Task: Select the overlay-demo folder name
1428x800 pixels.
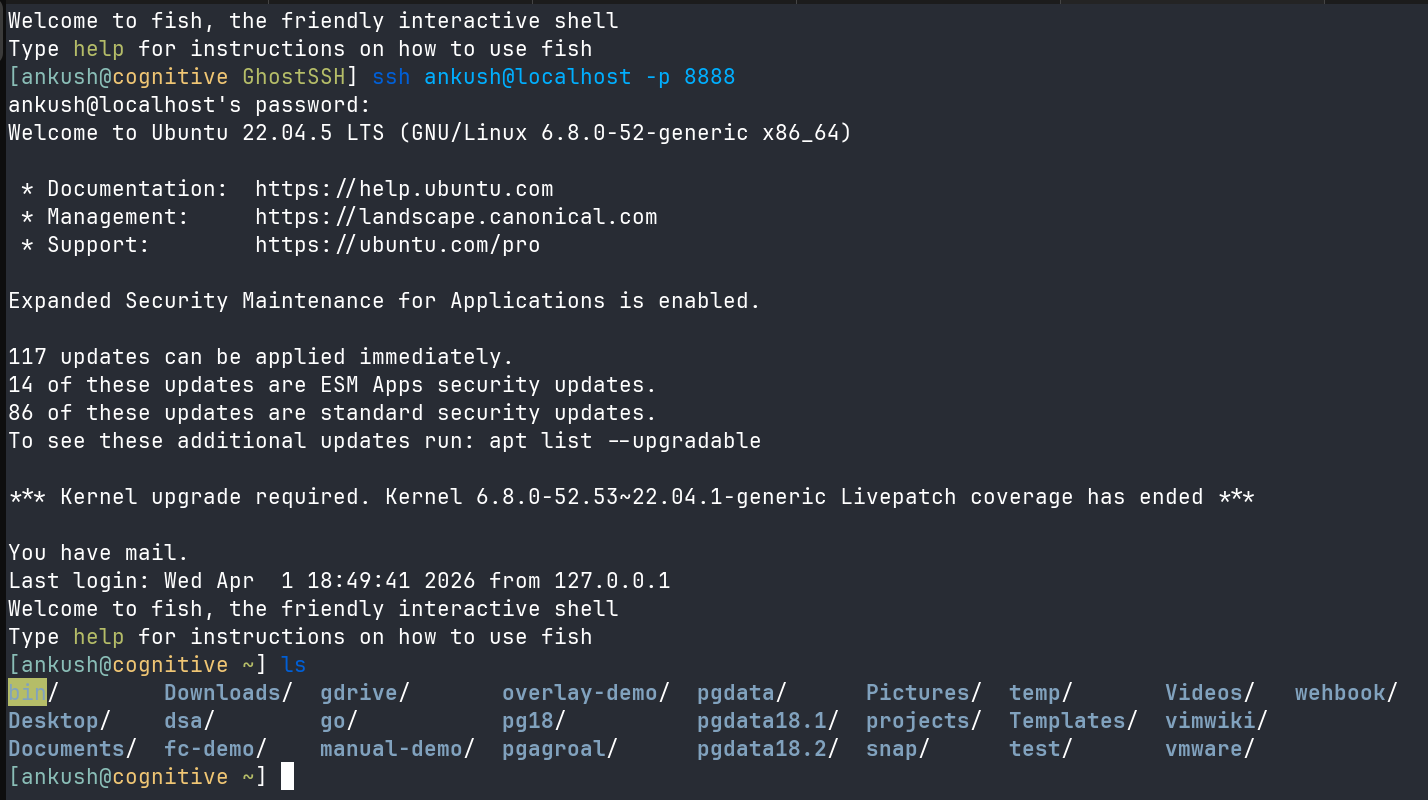Action: (575, 692)
